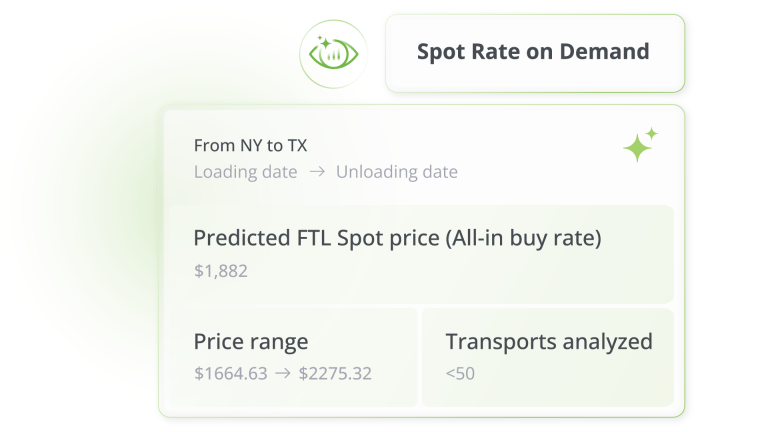768x432 pixels.
Task: Click the arrow between Loading and Unloading date
Action: click(x=316, y=172)
